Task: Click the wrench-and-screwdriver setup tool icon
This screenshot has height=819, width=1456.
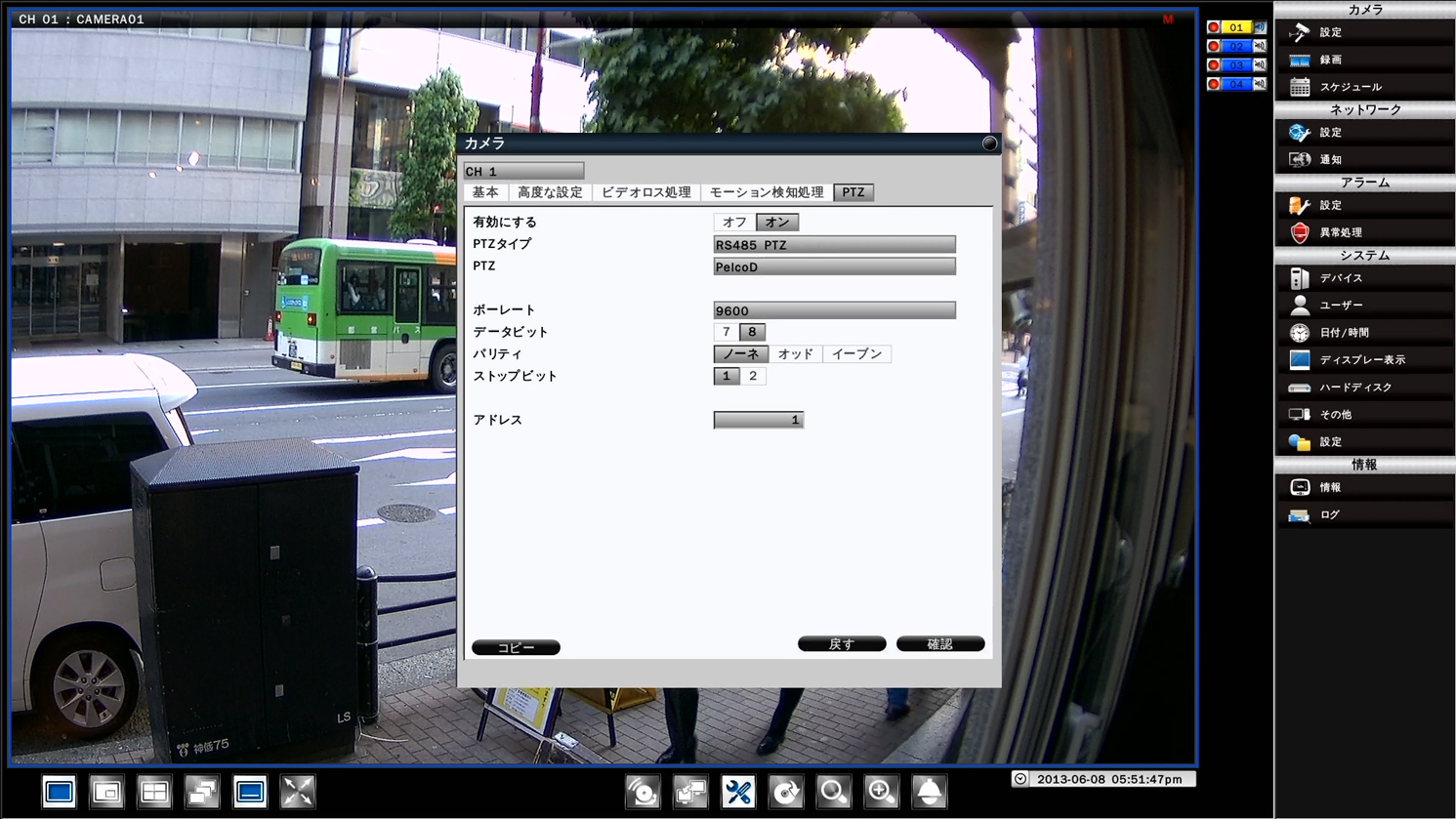Action: (x=738, y=792)
